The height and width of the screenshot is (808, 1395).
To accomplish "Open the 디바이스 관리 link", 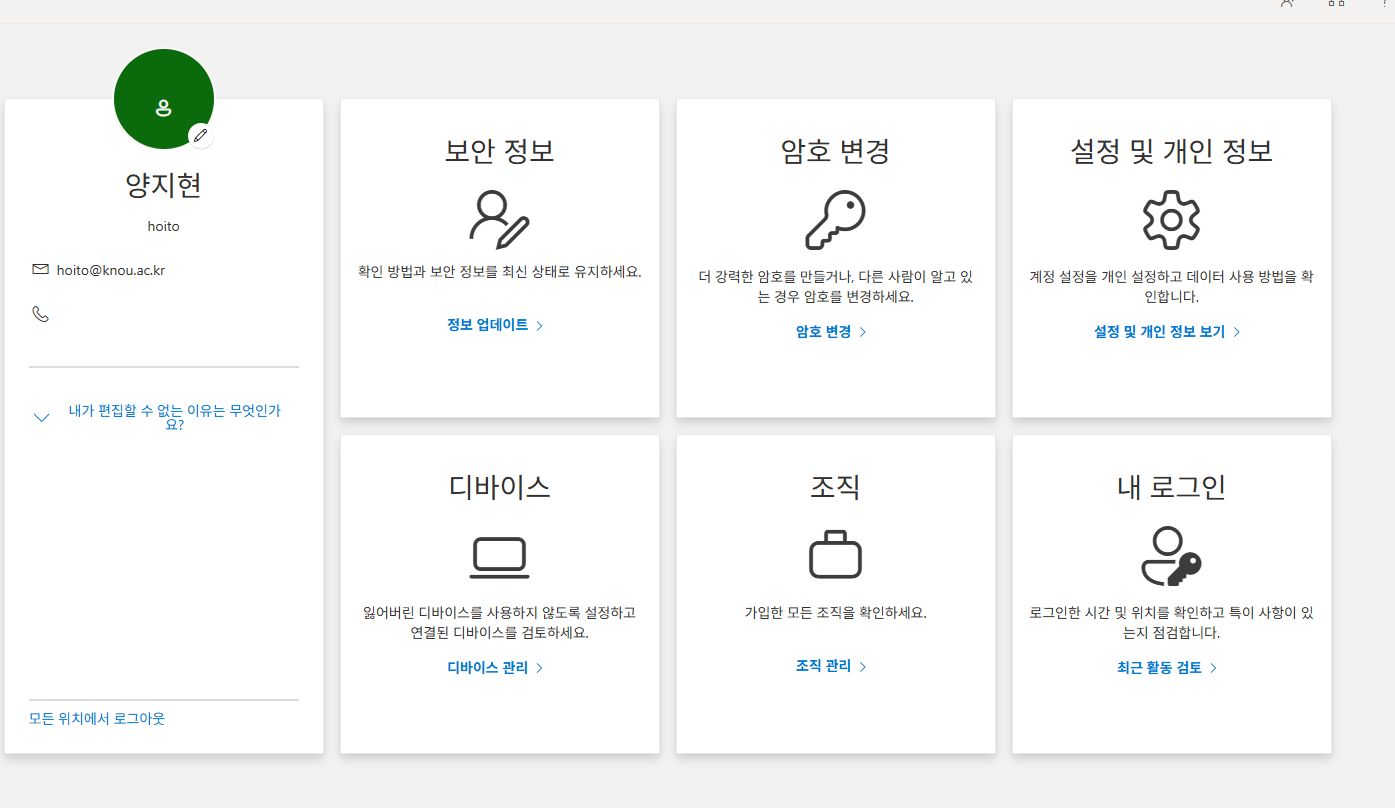I will point(495,667).
